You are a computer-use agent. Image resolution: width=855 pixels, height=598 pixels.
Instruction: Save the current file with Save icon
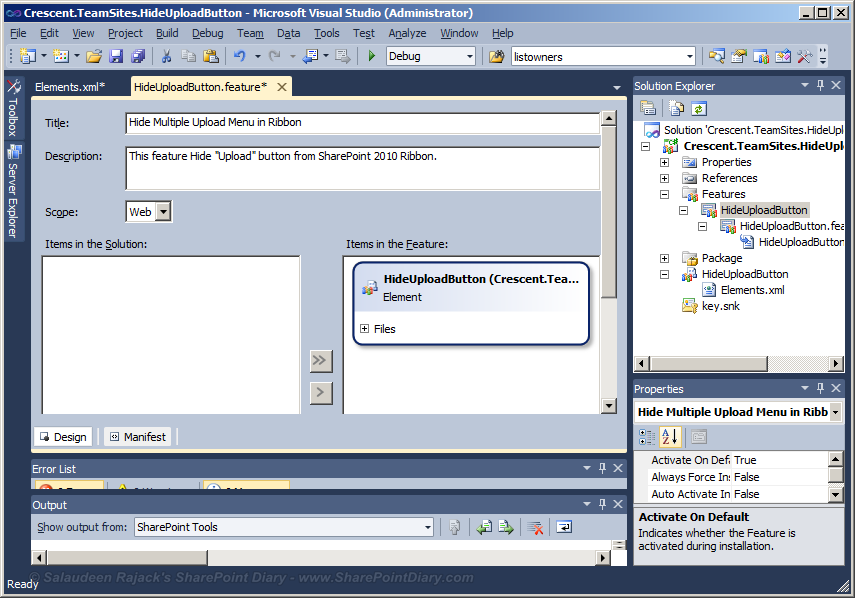coord(116,56)
